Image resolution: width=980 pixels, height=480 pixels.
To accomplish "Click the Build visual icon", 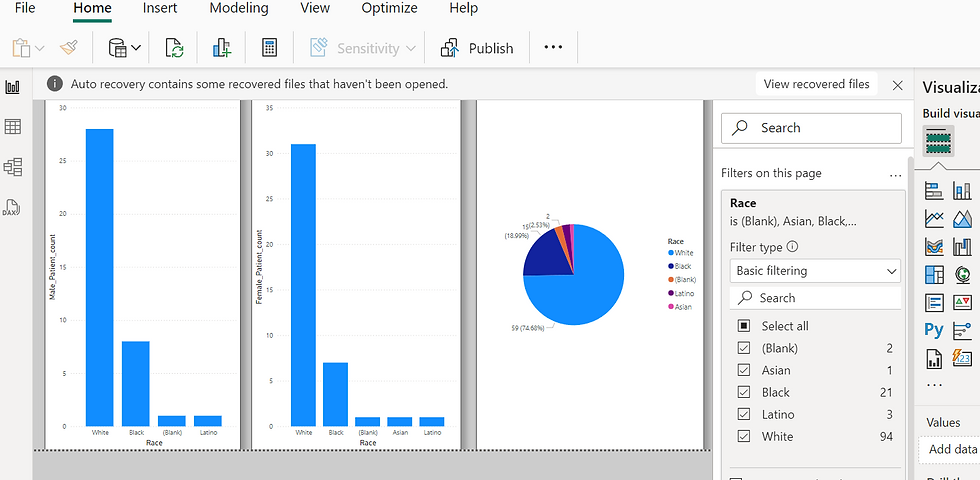I will point(938,141).
